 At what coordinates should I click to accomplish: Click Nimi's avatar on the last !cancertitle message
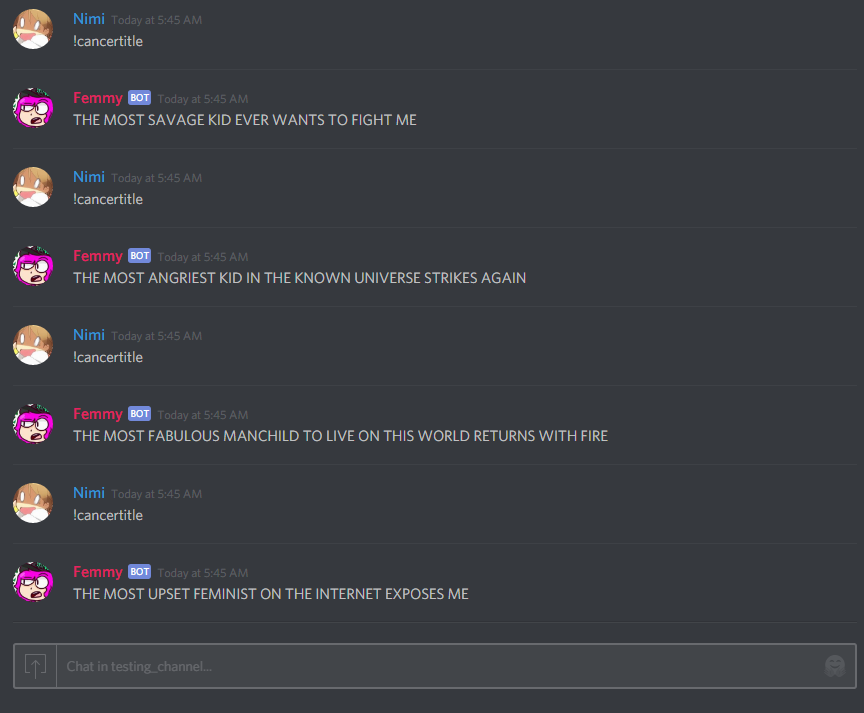33,503
